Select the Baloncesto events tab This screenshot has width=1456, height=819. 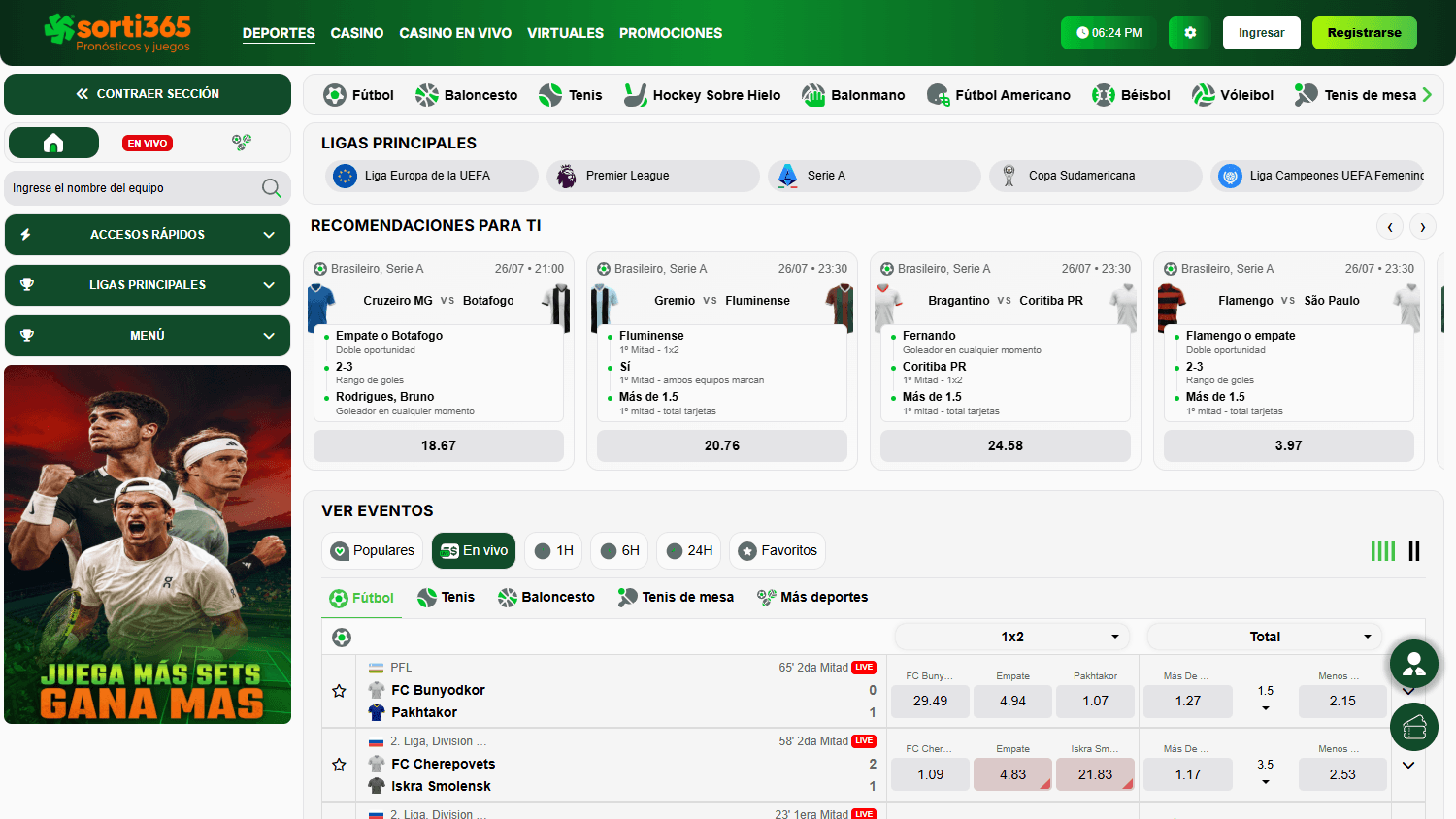point(546,597)
